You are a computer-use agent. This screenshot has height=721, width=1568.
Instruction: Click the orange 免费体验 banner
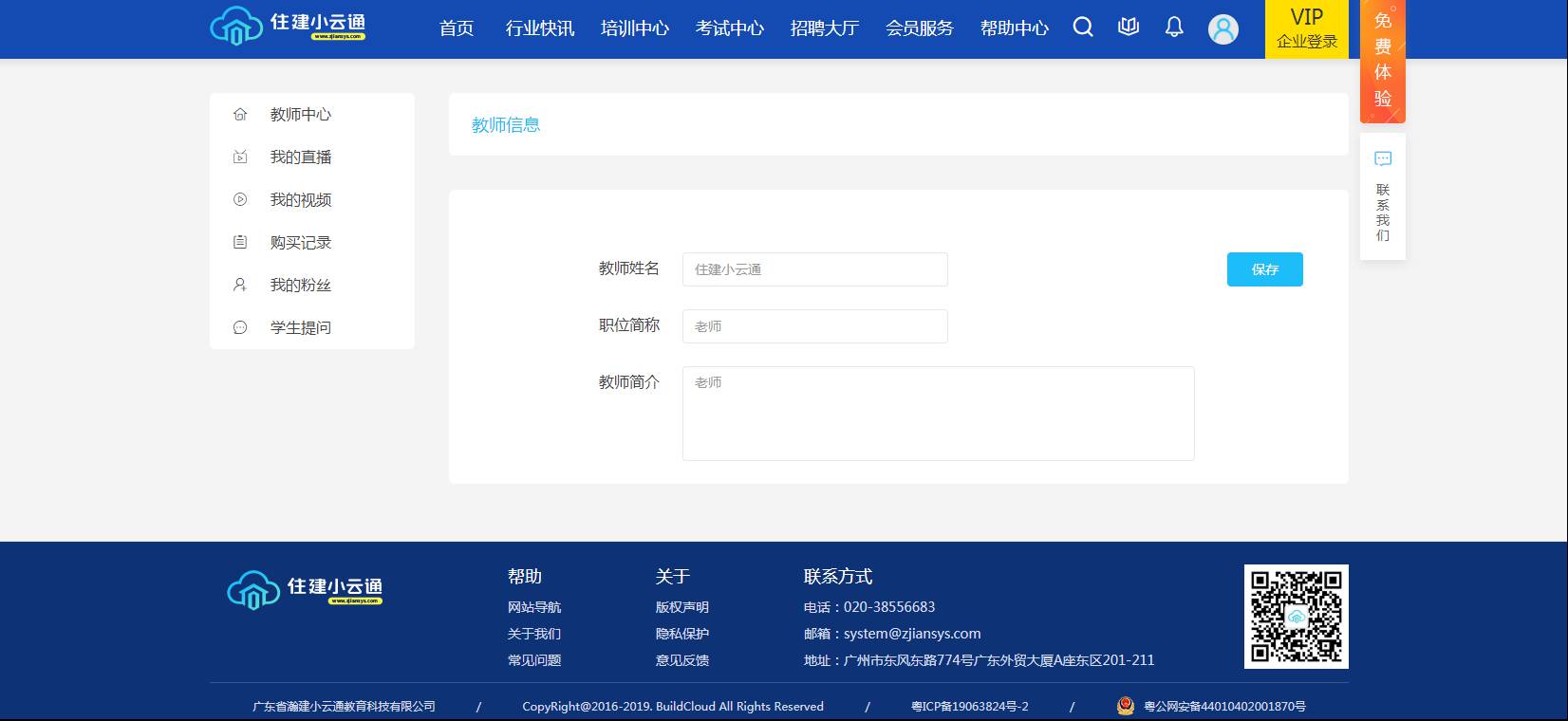(x=1383, y=61)
